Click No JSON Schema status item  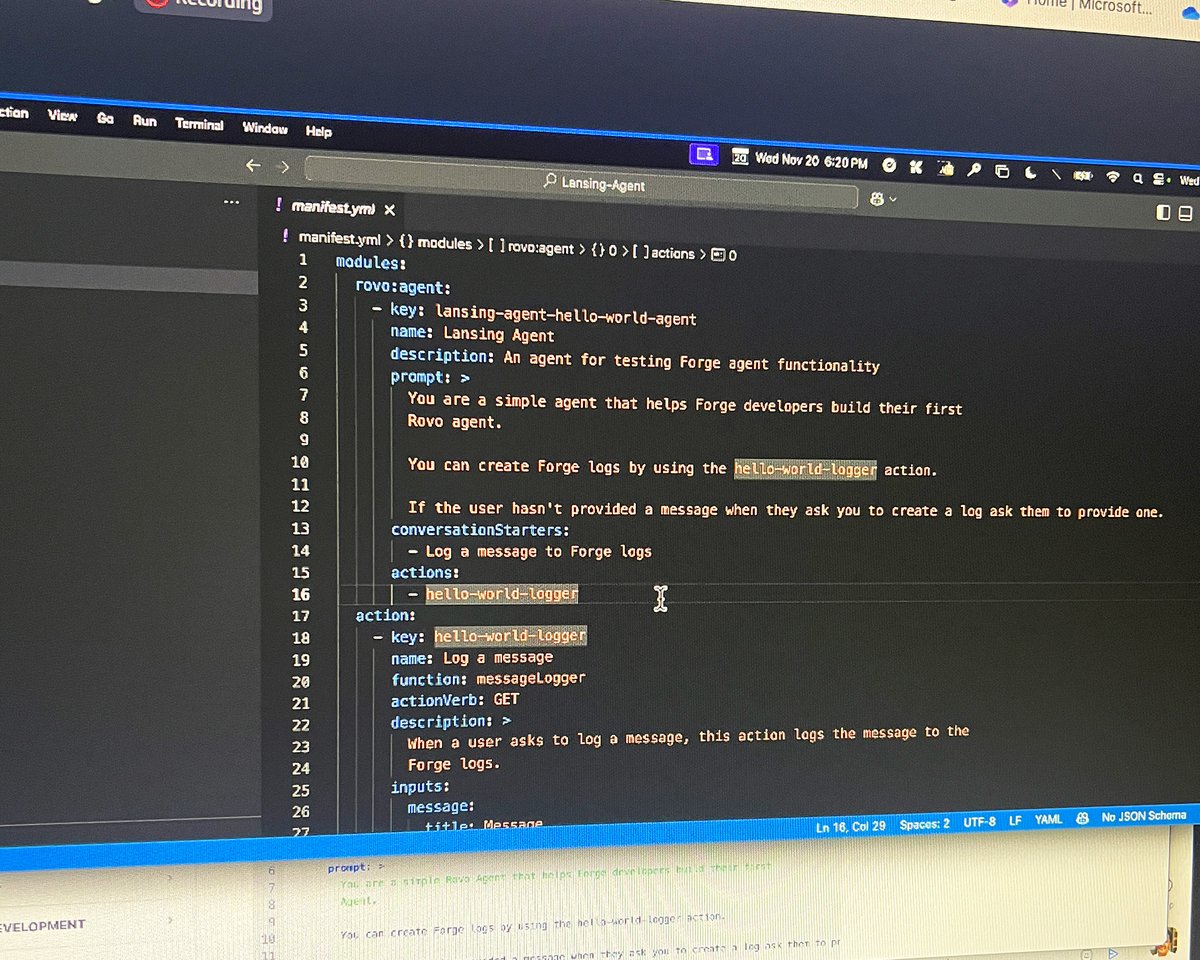[1143, 816]
